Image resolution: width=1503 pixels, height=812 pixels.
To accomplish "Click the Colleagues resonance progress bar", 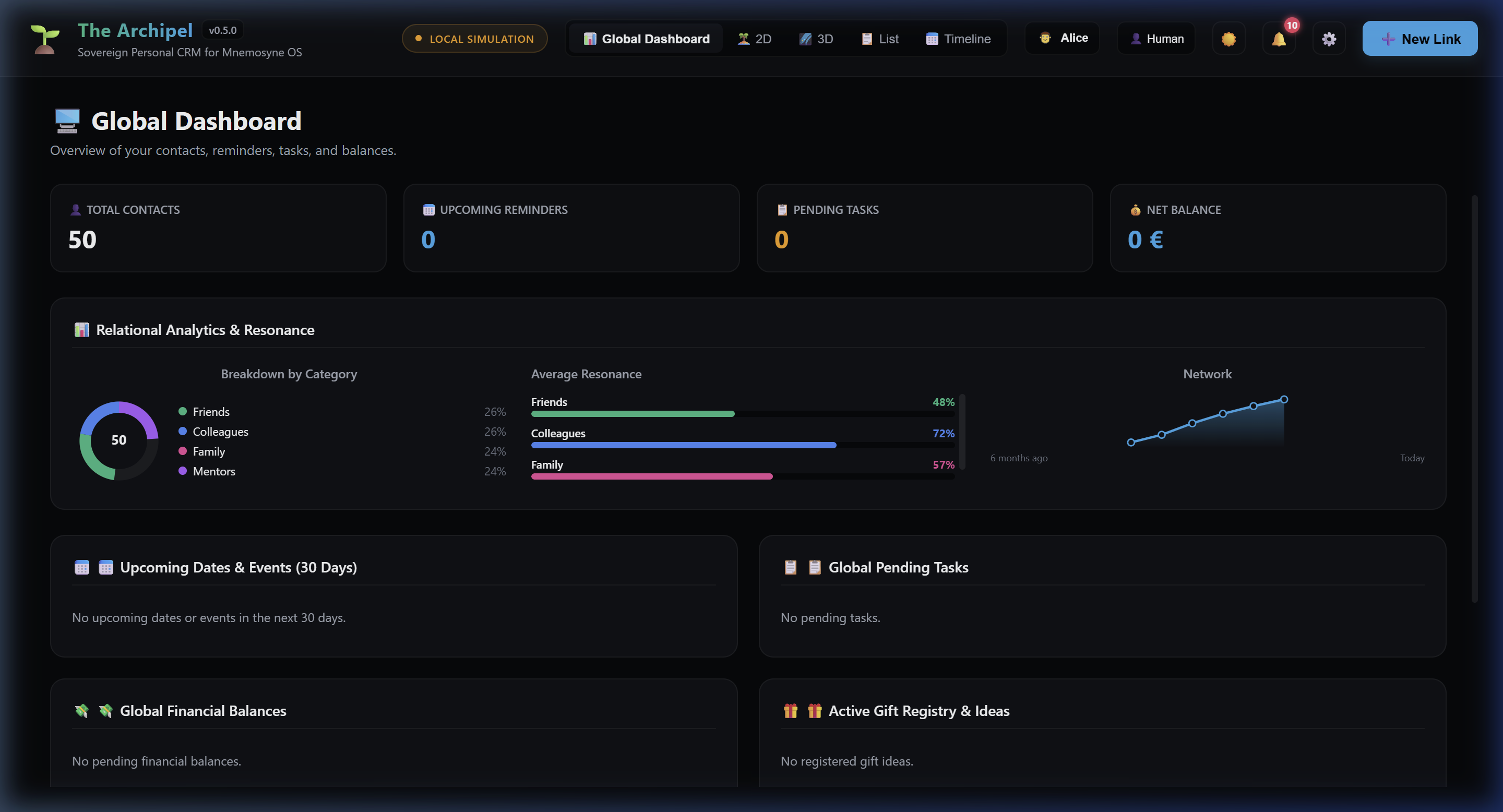I will (x=742, y=445).
